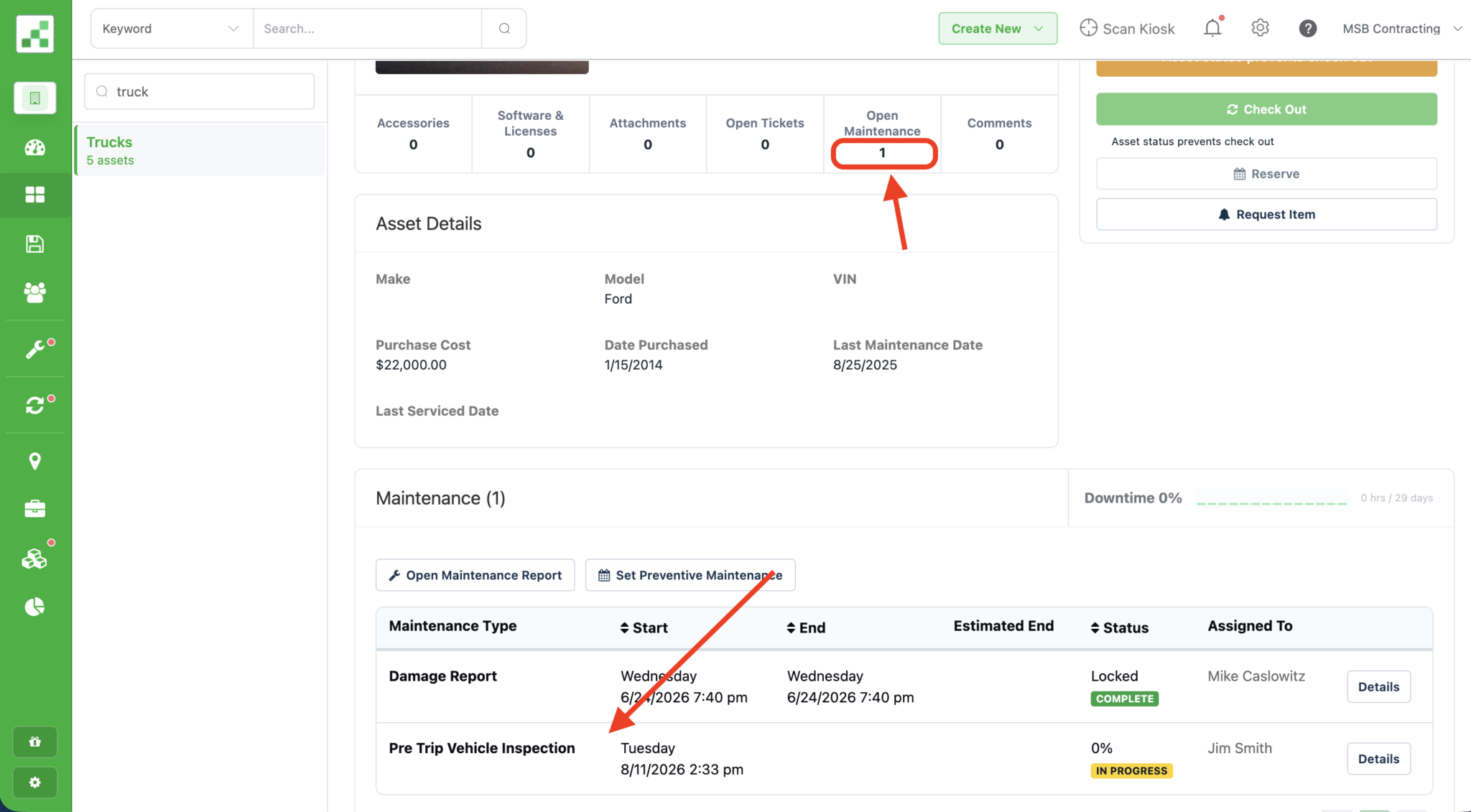The image size is (1471, 812).
Task: Click the Reserve button
Action: [1266, 174]
